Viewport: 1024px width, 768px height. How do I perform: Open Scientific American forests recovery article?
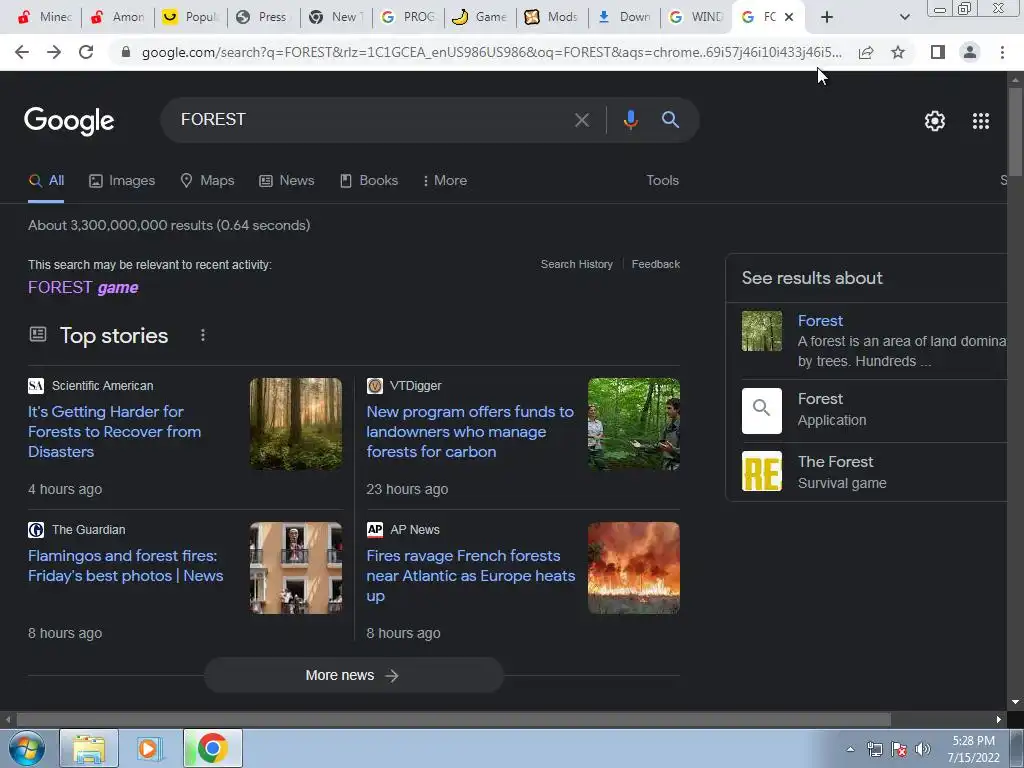[114, 432]
